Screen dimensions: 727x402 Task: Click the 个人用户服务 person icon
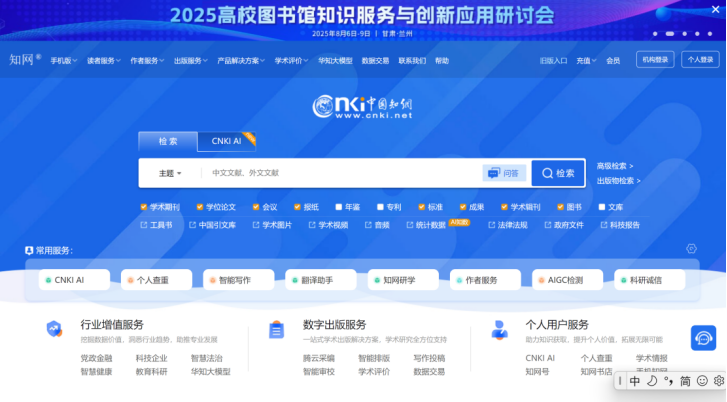[x=499, y=330]
